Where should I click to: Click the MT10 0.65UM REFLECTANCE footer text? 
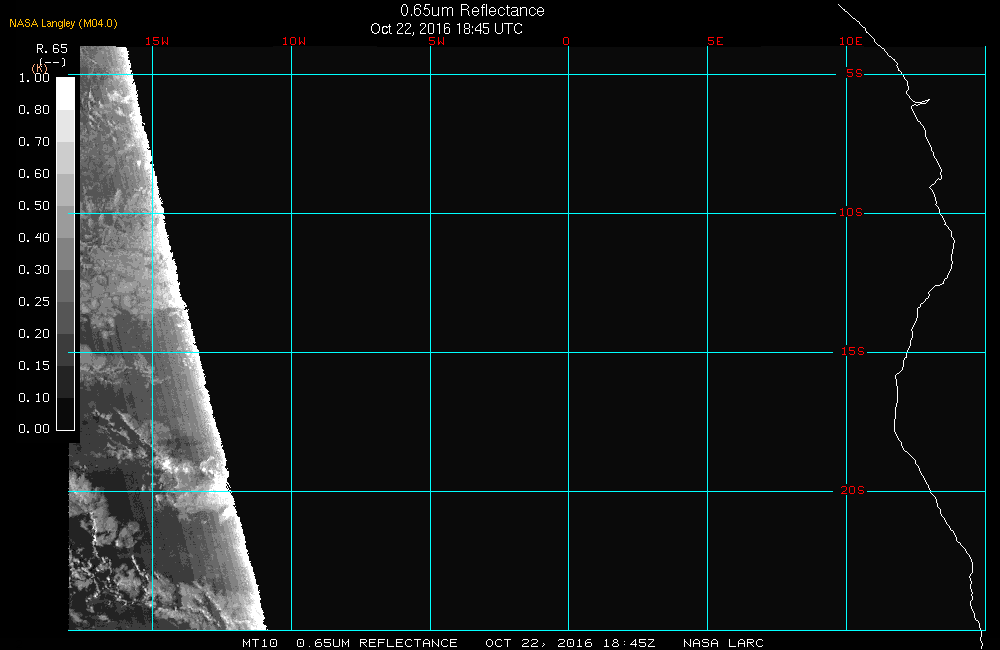click(350, 643)
